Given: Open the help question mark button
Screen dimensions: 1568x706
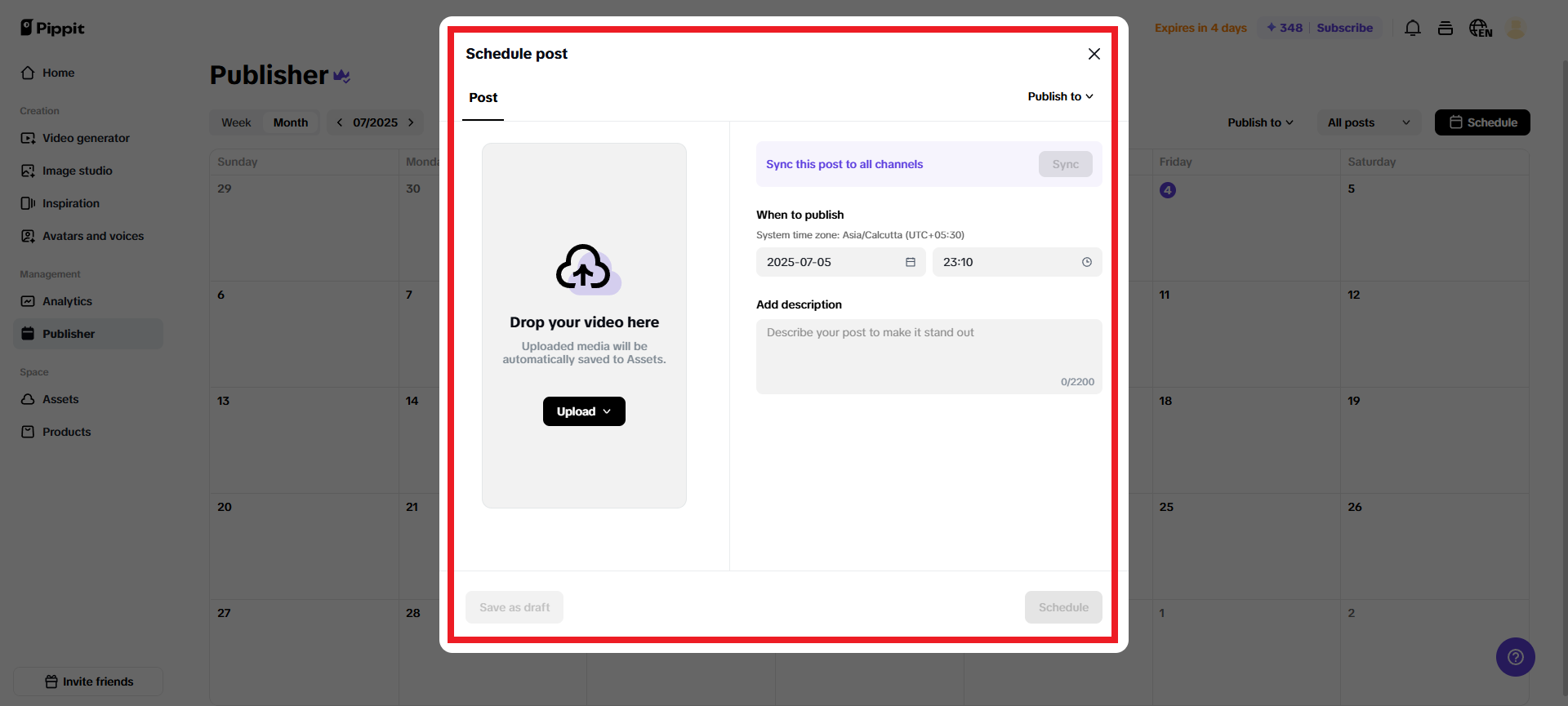Looking at the screenshot, I should [1516, 657].
